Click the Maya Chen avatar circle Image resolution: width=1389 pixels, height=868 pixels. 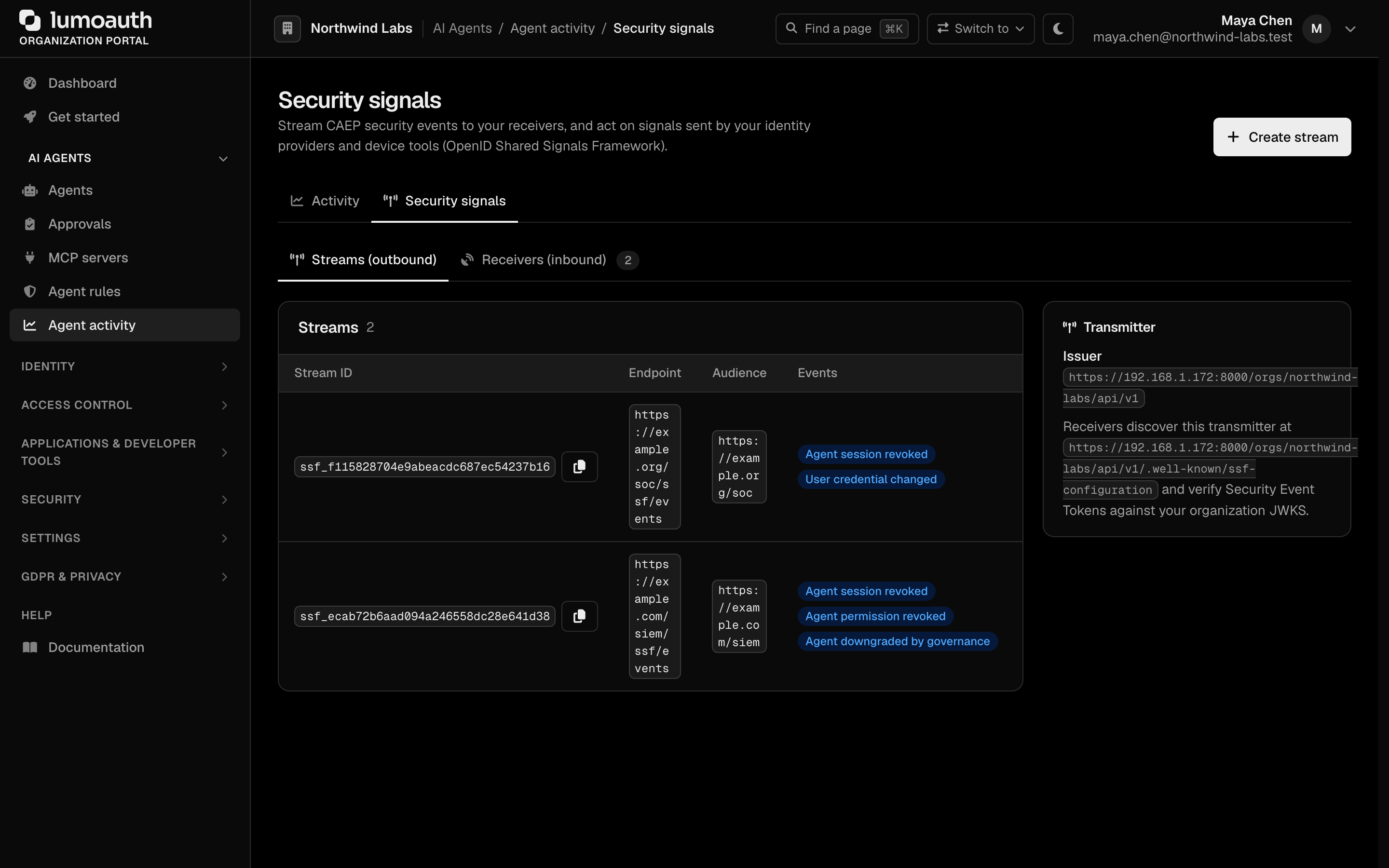1317,29
